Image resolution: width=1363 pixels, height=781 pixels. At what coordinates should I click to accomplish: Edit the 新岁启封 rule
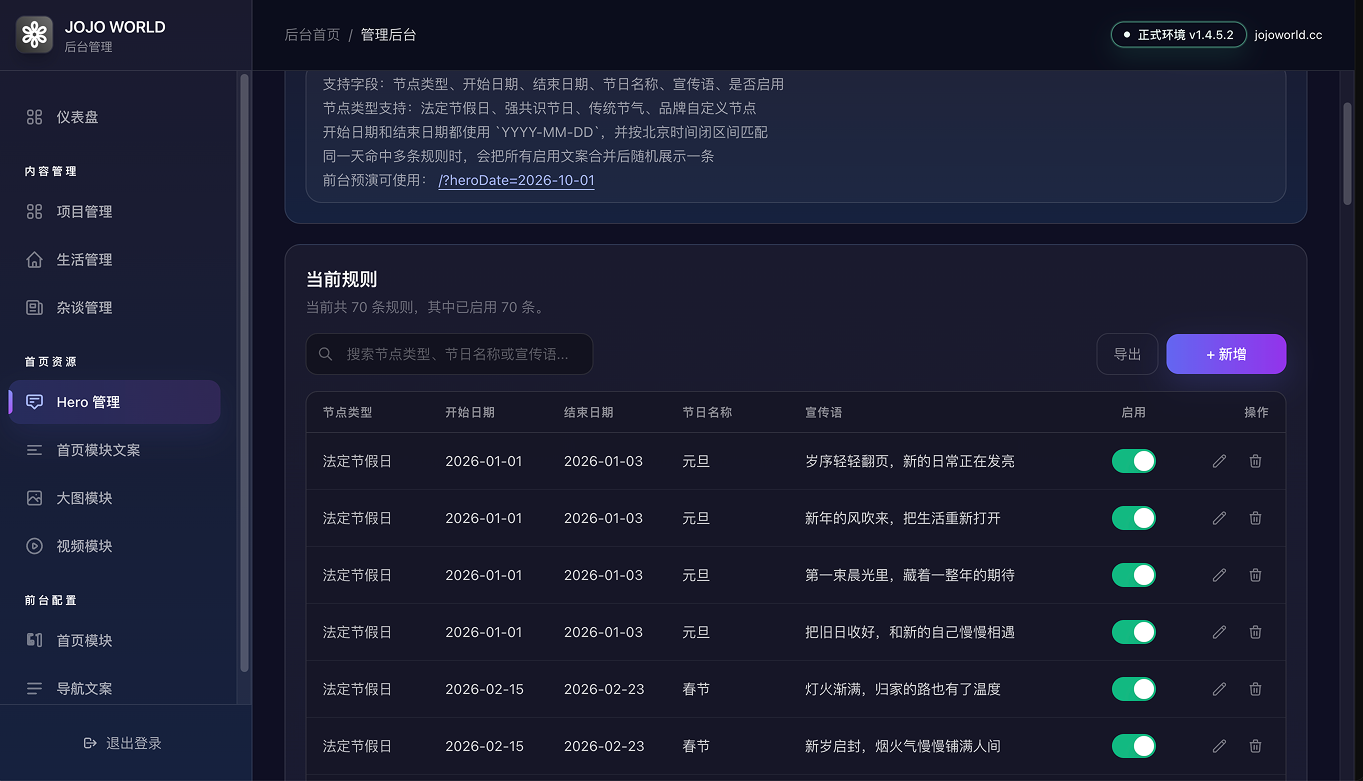click(x=1219, y=746)
